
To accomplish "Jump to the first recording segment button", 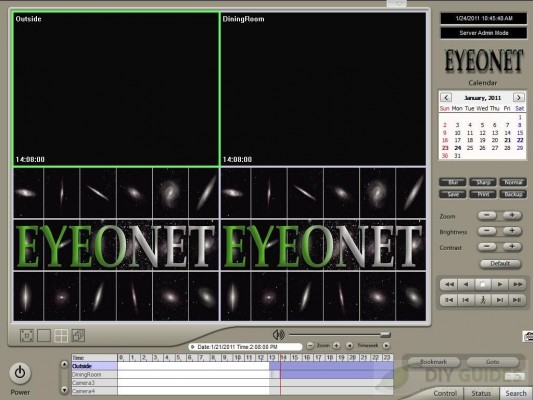I will click(449, 300).
